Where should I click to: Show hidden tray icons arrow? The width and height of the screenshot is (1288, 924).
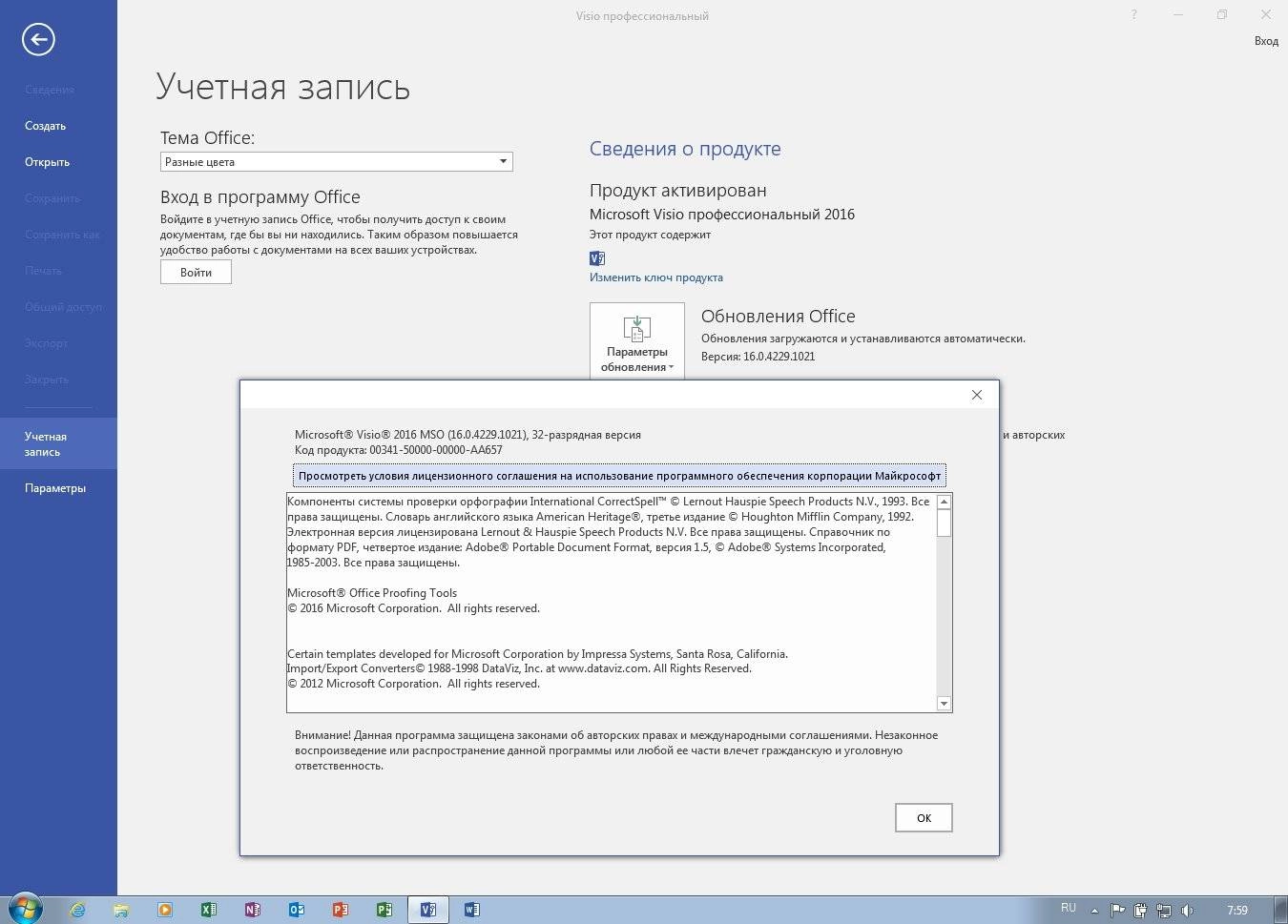pos(1094,911)
